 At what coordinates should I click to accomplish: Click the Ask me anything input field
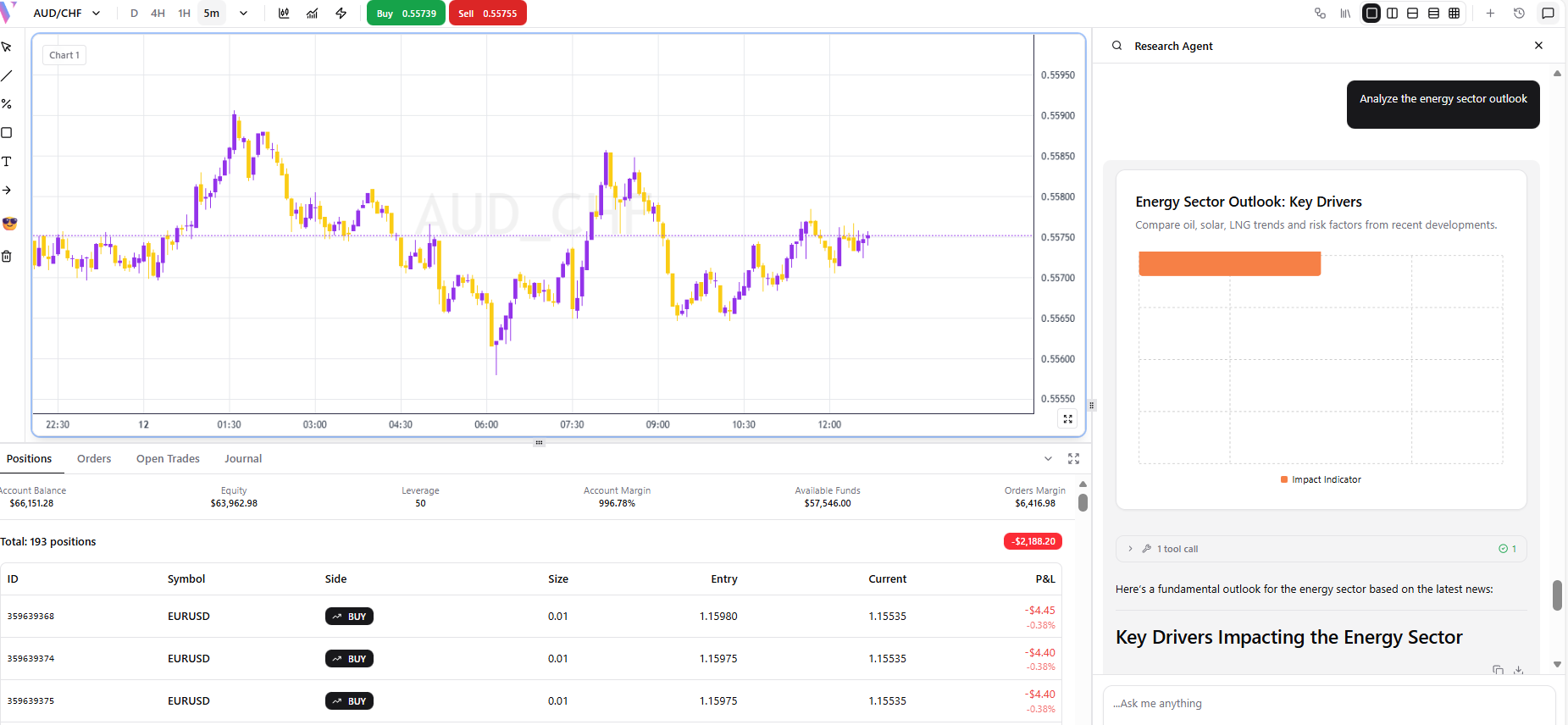pos(1328,704)
